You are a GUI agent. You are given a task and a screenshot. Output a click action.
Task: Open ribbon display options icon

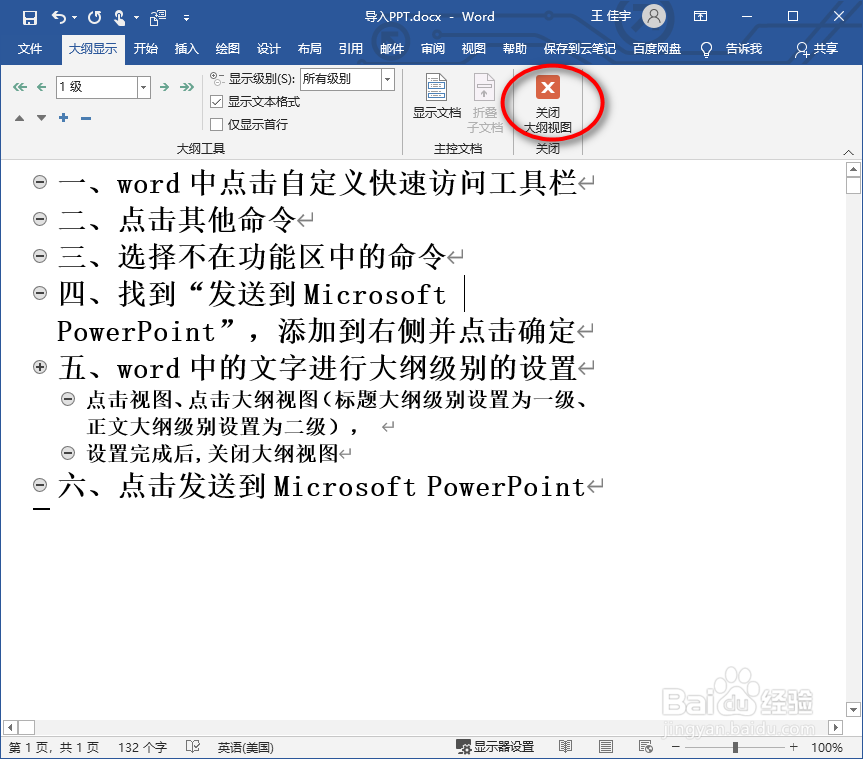[700, 17]
